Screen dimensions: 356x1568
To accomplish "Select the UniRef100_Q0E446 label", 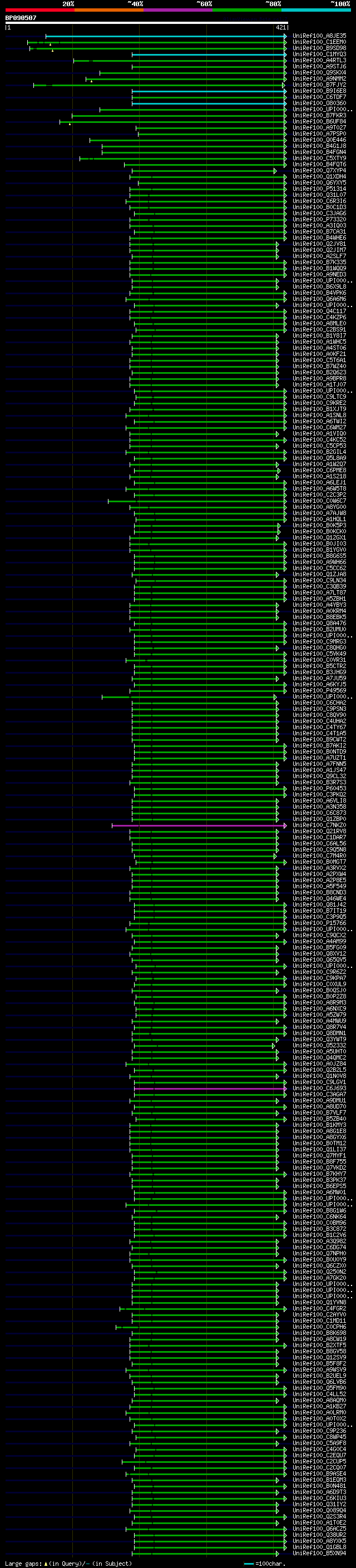I will click(x=319, y=140).
